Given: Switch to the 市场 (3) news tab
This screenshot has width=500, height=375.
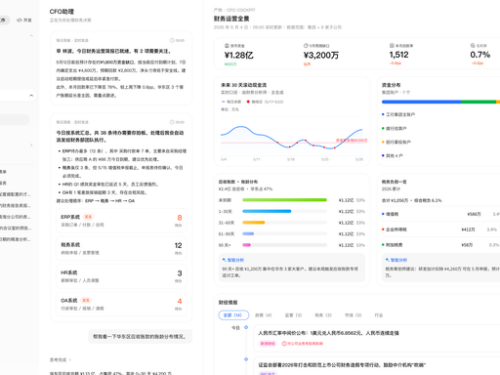Looking at the screenshot, I should pyautogui.click(x=353, y=315).
